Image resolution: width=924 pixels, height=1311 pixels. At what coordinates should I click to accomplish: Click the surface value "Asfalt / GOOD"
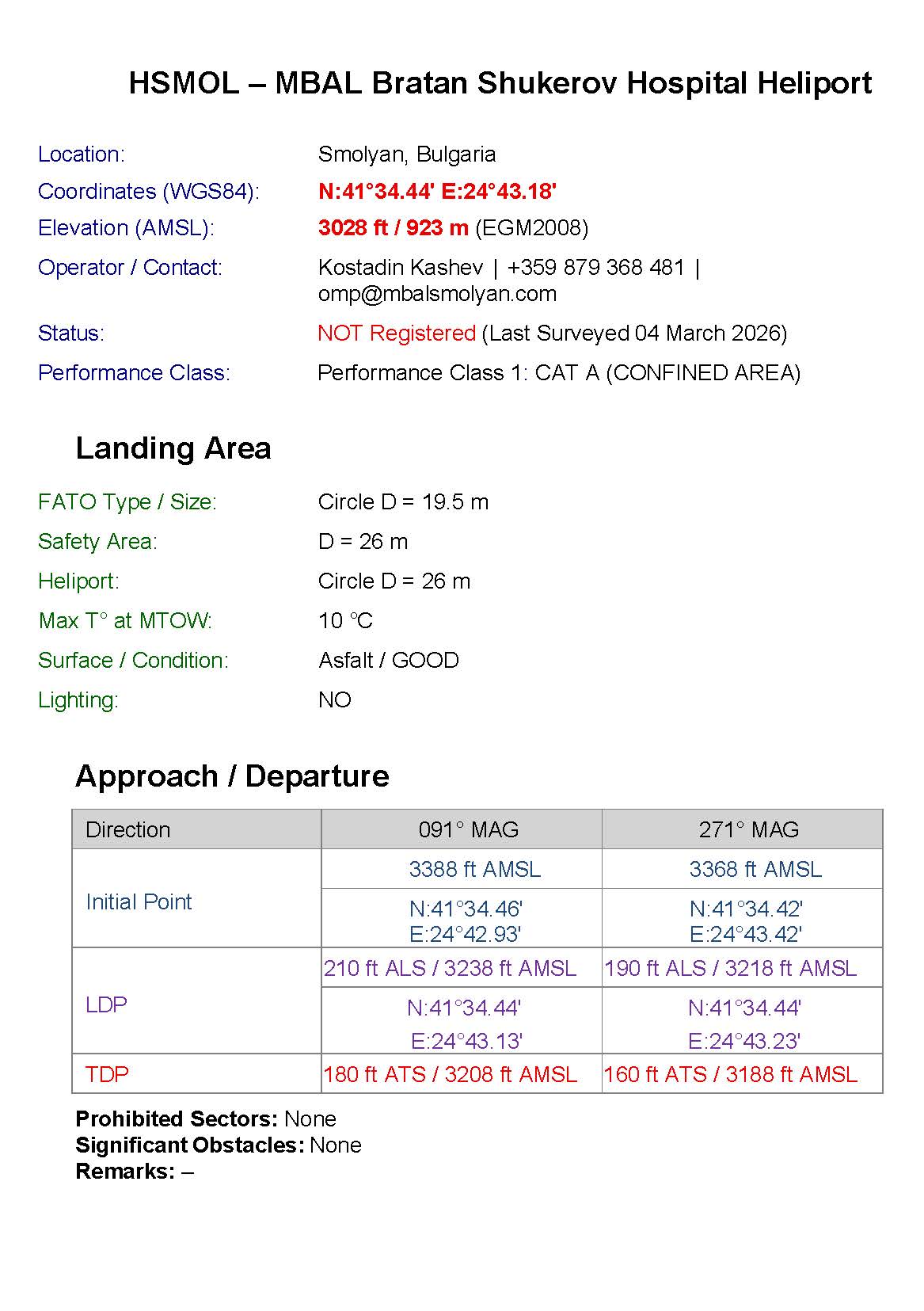click(389, 661)
